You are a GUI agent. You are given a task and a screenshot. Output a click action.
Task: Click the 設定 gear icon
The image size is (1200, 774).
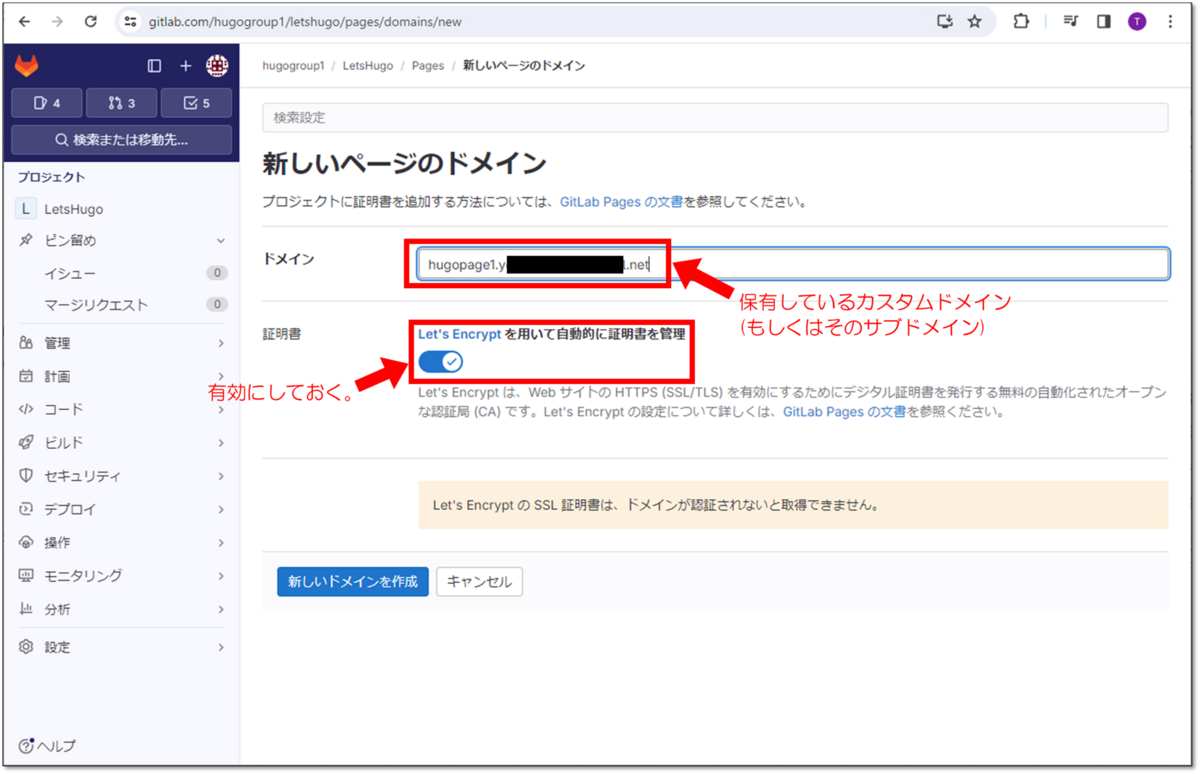click(26, 647)
